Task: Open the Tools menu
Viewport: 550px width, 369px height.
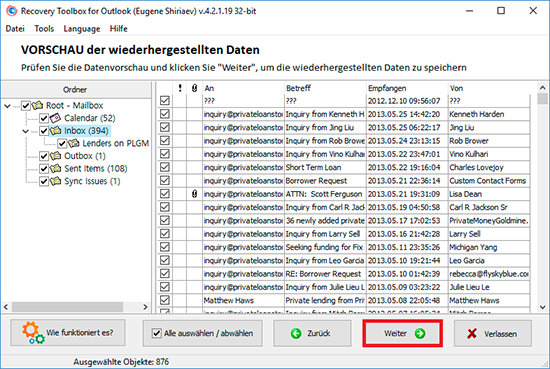Action: click(x=44, y=29)
